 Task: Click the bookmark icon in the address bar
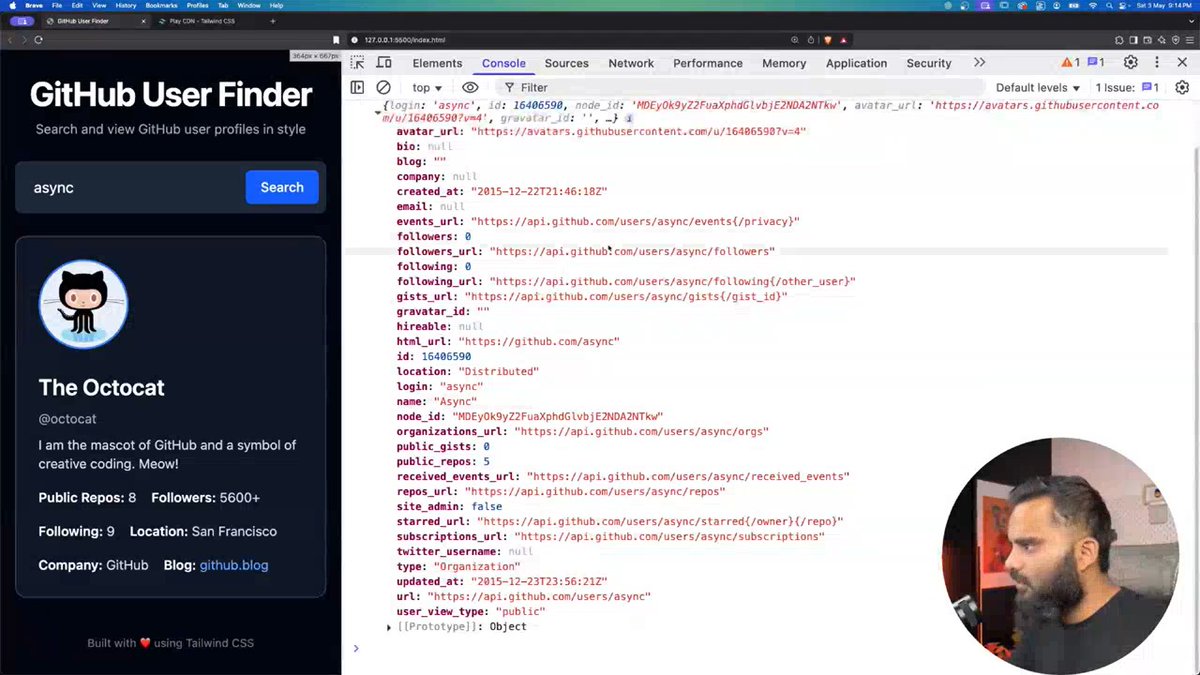pyautogui.click(x=337, y=40)
